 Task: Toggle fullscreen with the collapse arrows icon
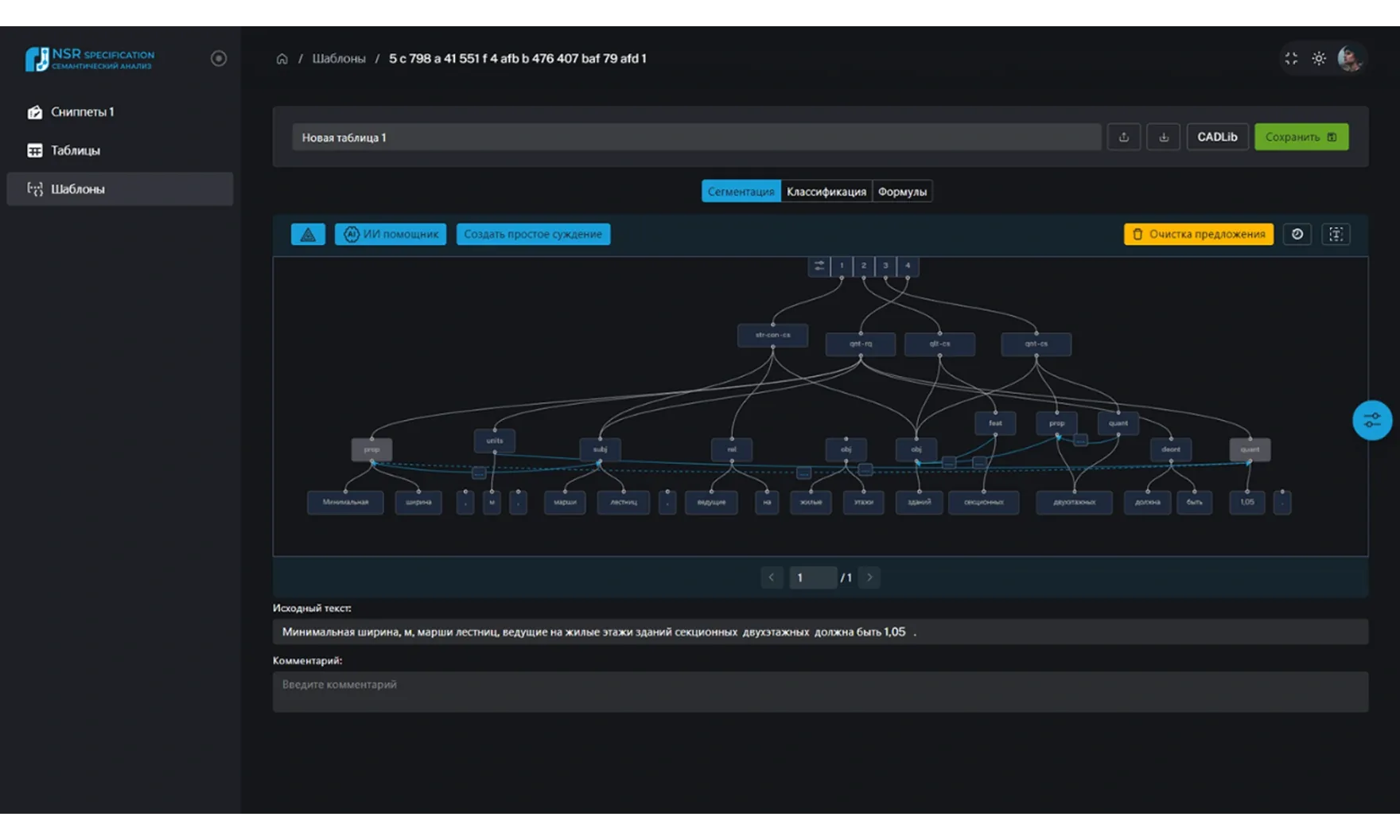pos(1291,59)
